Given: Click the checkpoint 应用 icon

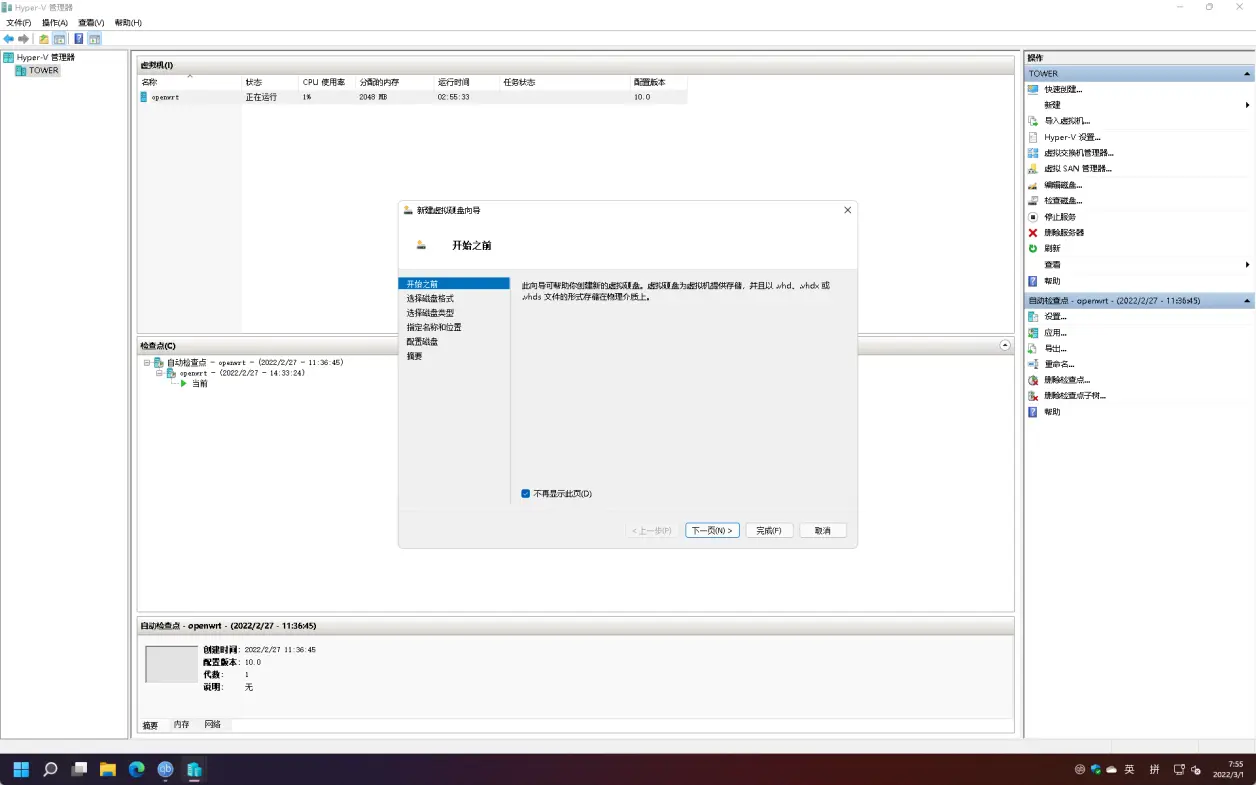Looking at the screenshot, I should click(x=1033, y=333).
